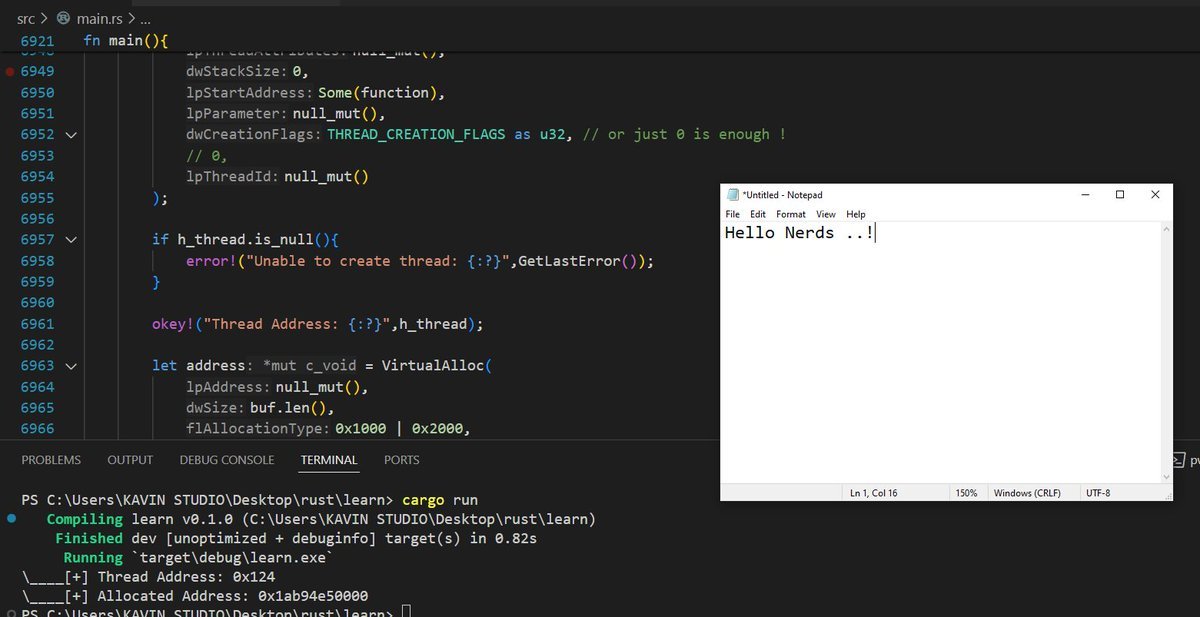Close the Untitled Notepad window
Screen dimensions: 1200x617
pyautogui.click(x=1155, y=195)
